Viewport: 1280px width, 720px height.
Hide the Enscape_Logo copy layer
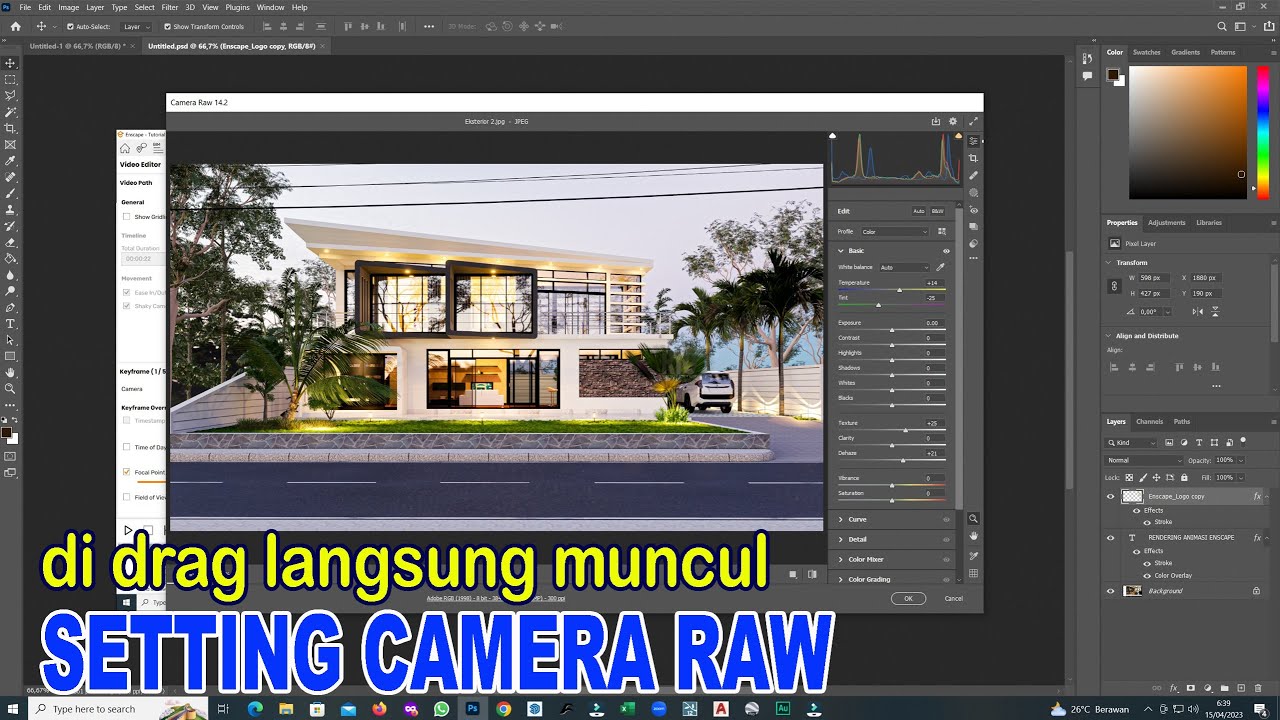(x=1110, y=496)
